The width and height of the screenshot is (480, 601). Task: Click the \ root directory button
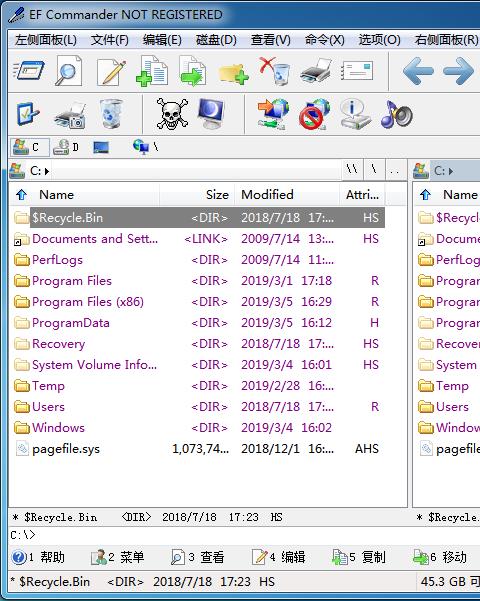(x=374, y=170)
